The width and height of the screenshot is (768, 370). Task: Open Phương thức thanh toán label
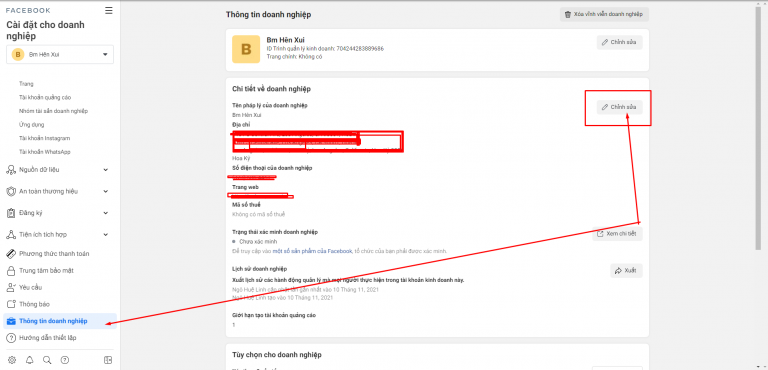54,253
